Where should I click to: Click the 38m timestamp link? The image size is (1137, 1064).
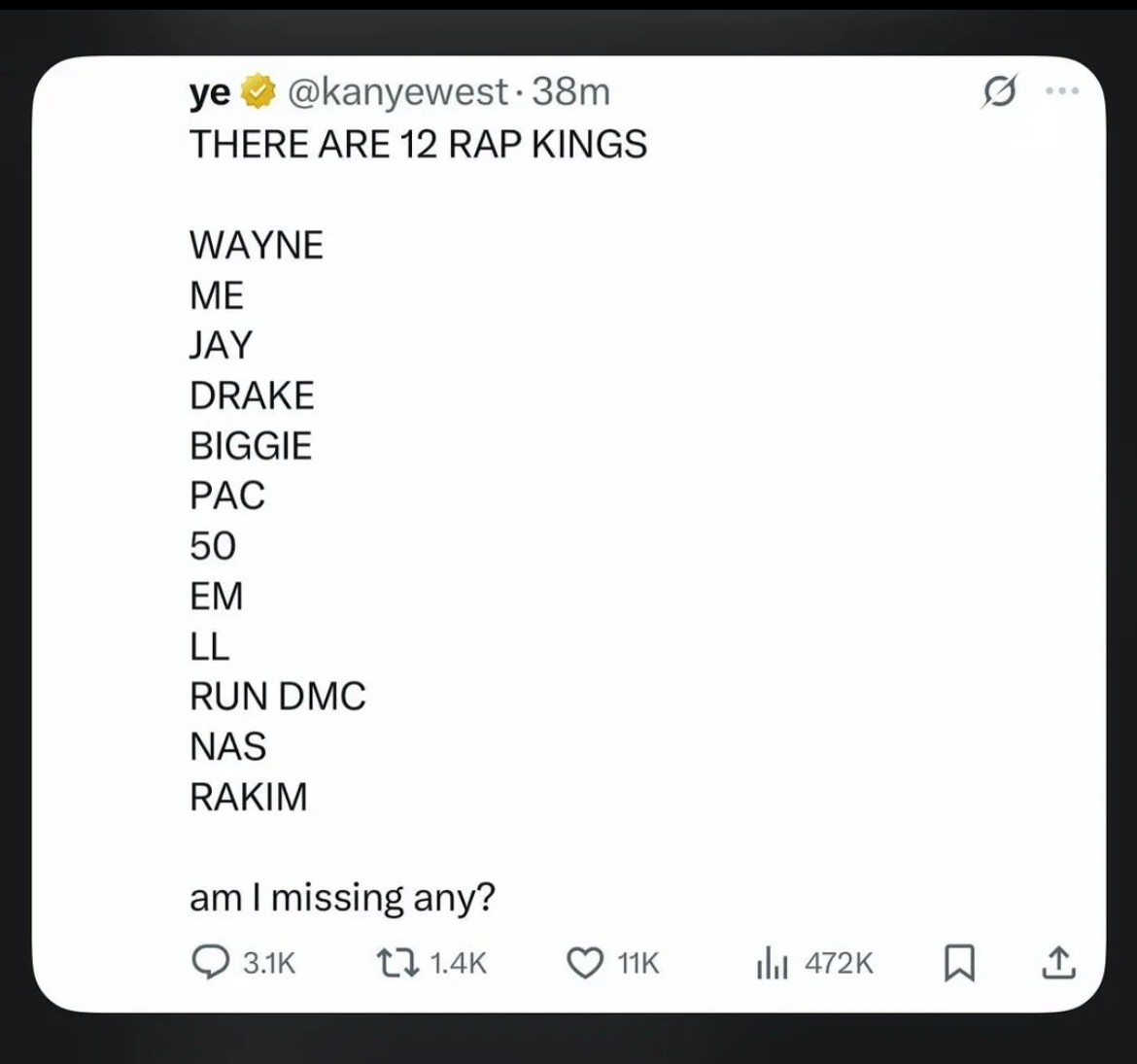pyautogui.click(x=570, y=92)
